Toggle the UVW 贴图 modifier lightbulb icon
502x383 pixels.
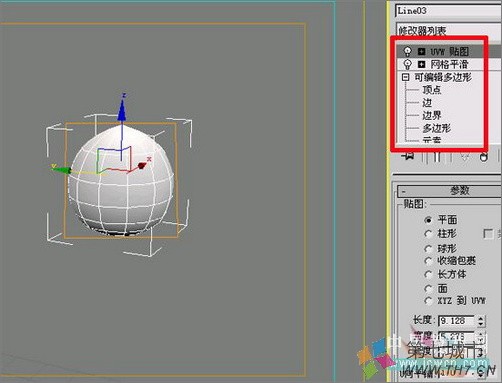coord(407,52)
